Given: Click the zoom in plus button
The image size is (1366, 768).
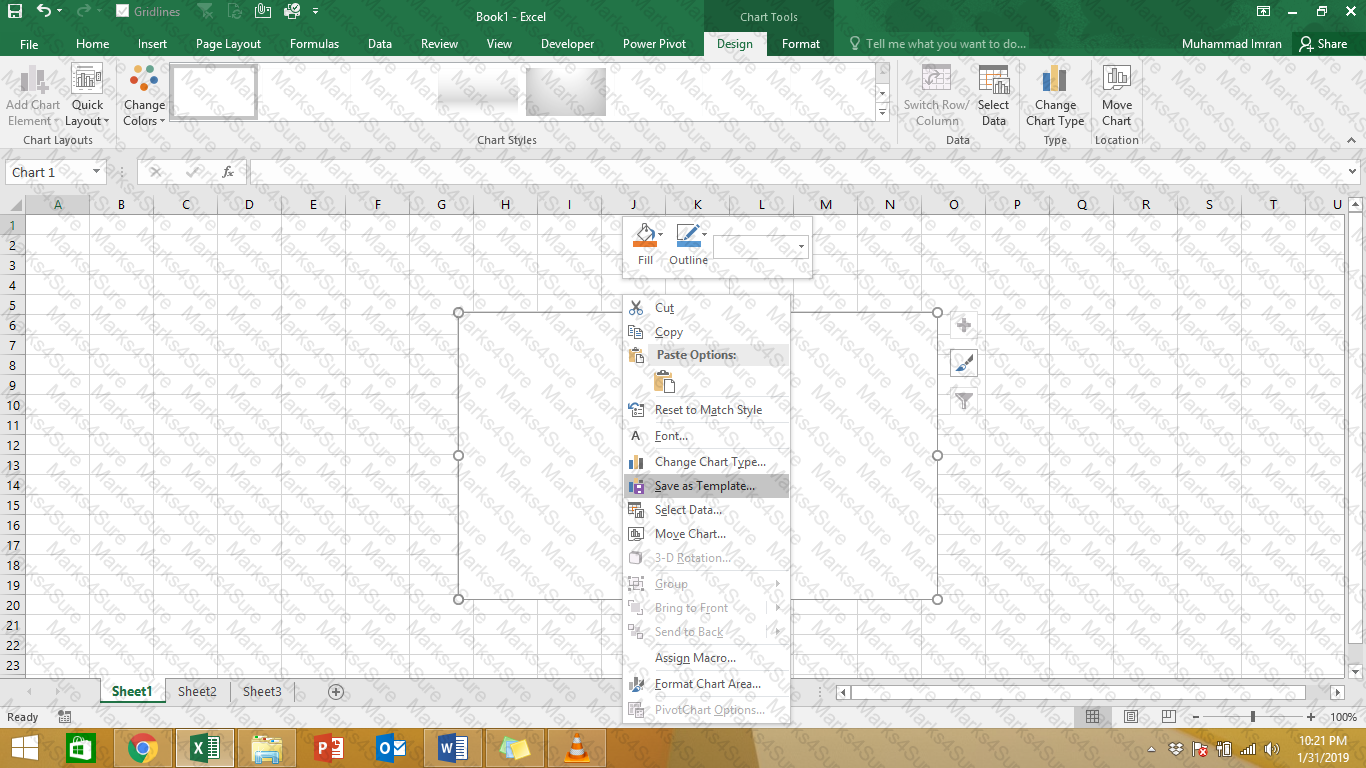Looking at the screenshot, I should pos(1311,717).
